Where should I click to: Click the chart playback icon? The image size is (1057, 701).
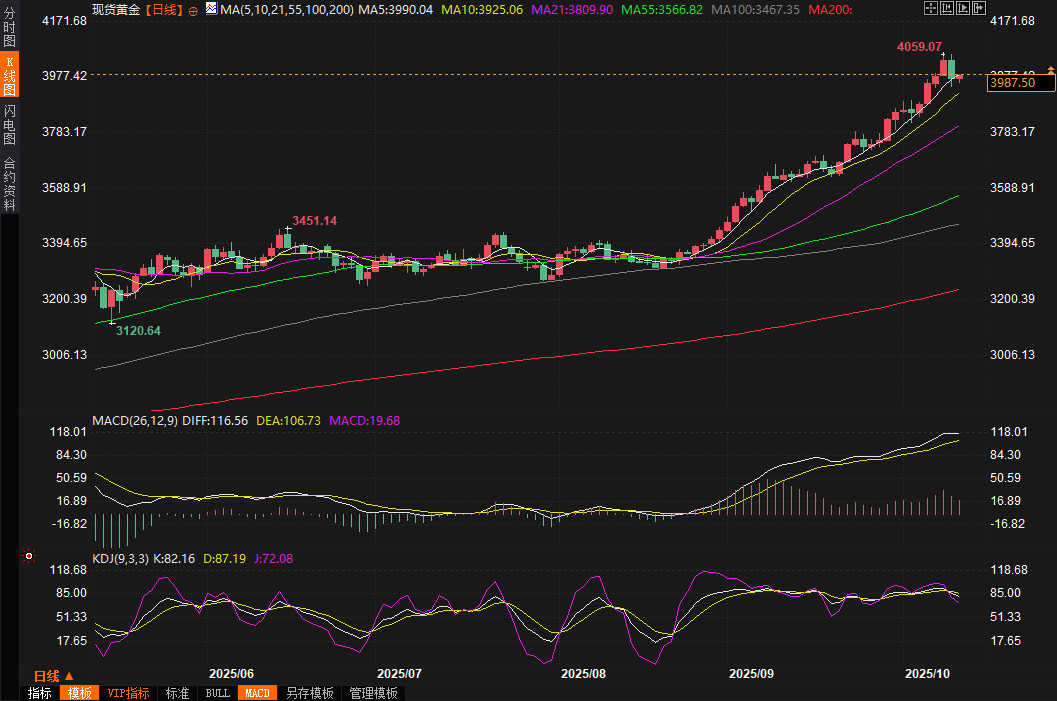962,9
